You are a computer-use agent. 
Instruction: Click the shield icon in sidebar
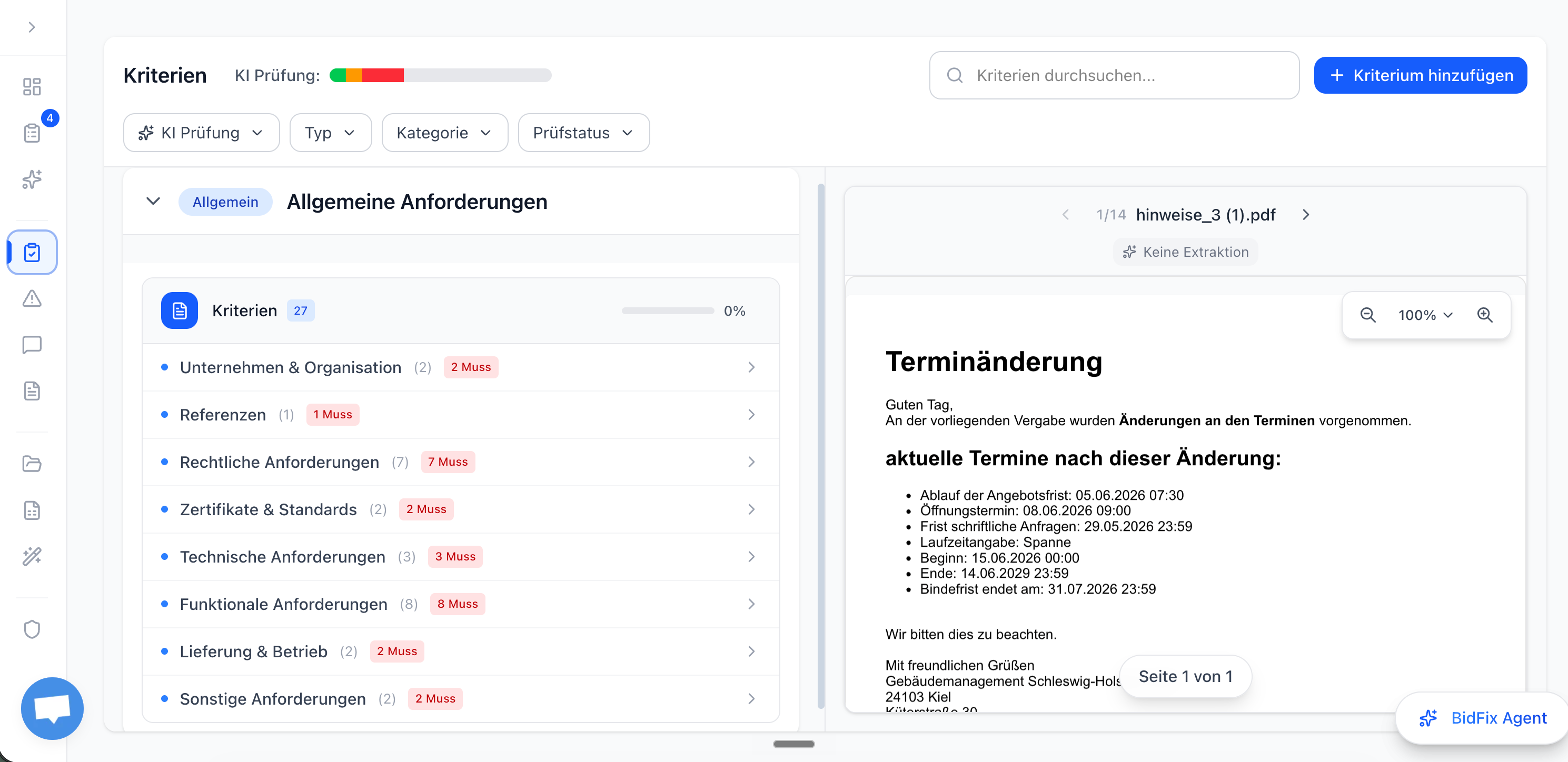pyautogui.click(x=32, y=629)
